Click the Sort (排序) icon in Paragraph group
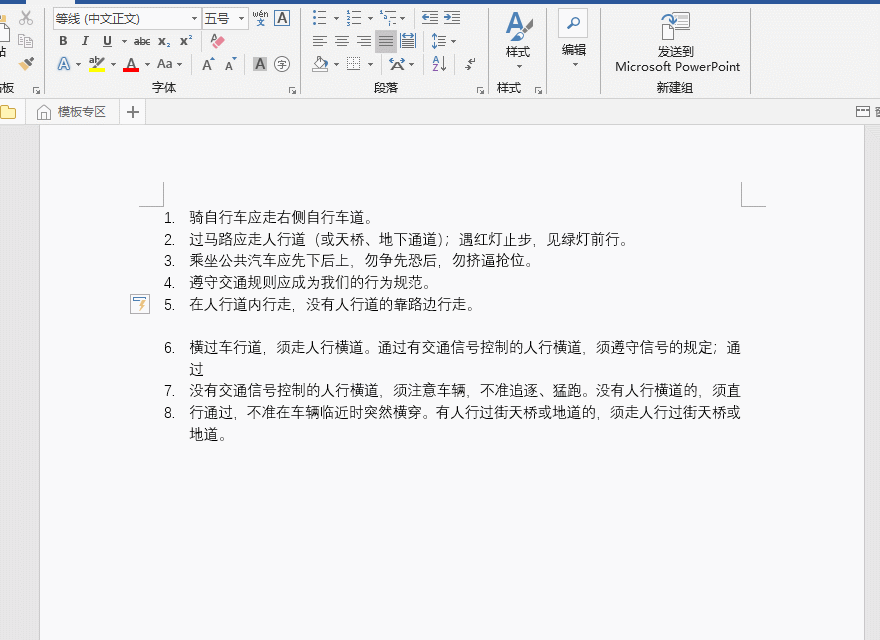Viewport: 880px width, 640px height. 438,64
